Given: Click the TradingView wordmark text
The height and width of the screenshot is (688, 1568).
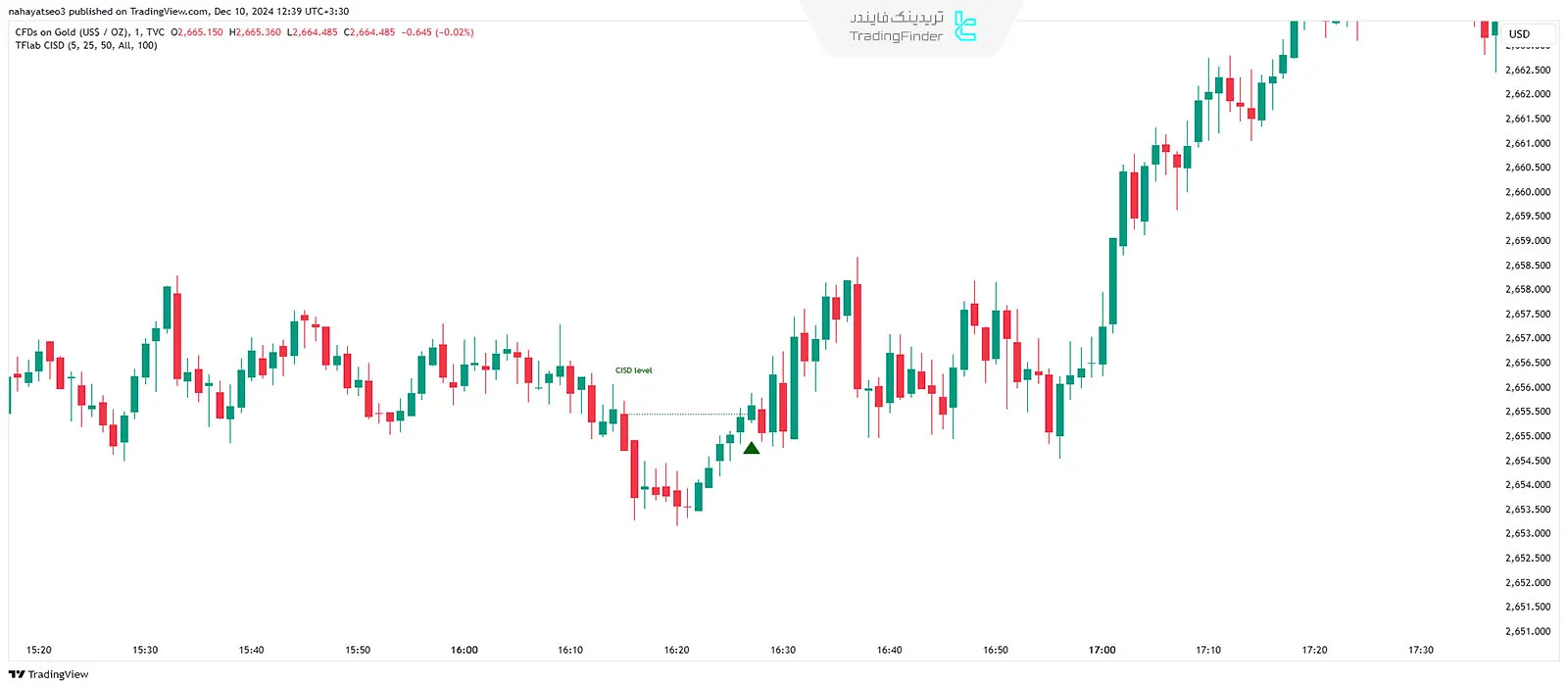Looking at the screenshot, I should 58,674.
